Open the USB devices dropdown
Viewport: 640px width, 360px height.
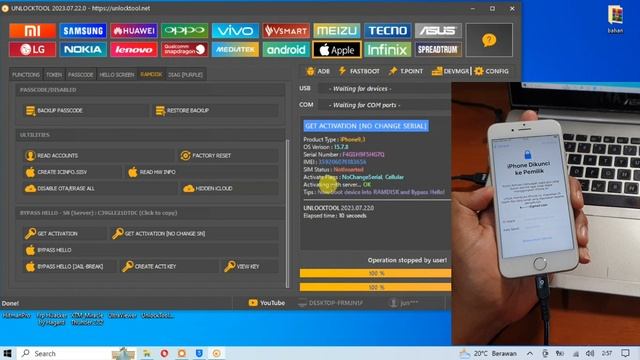pos(384,89)
